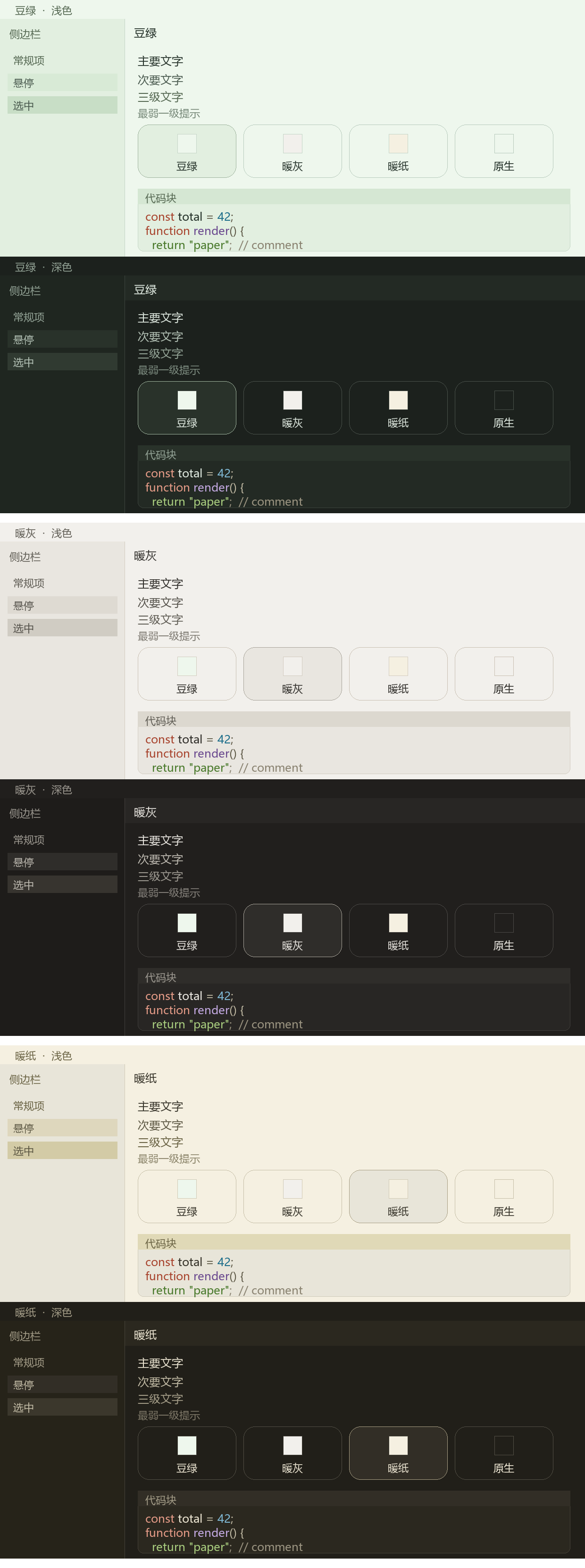Image resolution: width=585 pixels, height=1568 pixels.
Task: Click 最弱一级提示 text in 暖纸 深色 panel
Action: 168,1415
